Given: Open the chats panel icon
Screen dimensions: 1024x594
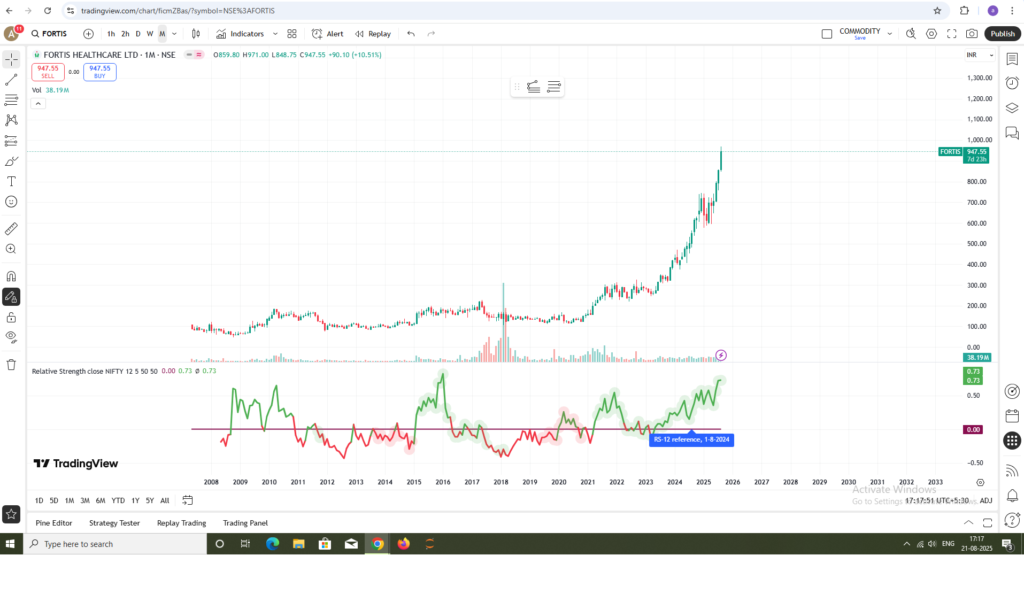Looking at the screenshot, I should [x=1012, y=133].
